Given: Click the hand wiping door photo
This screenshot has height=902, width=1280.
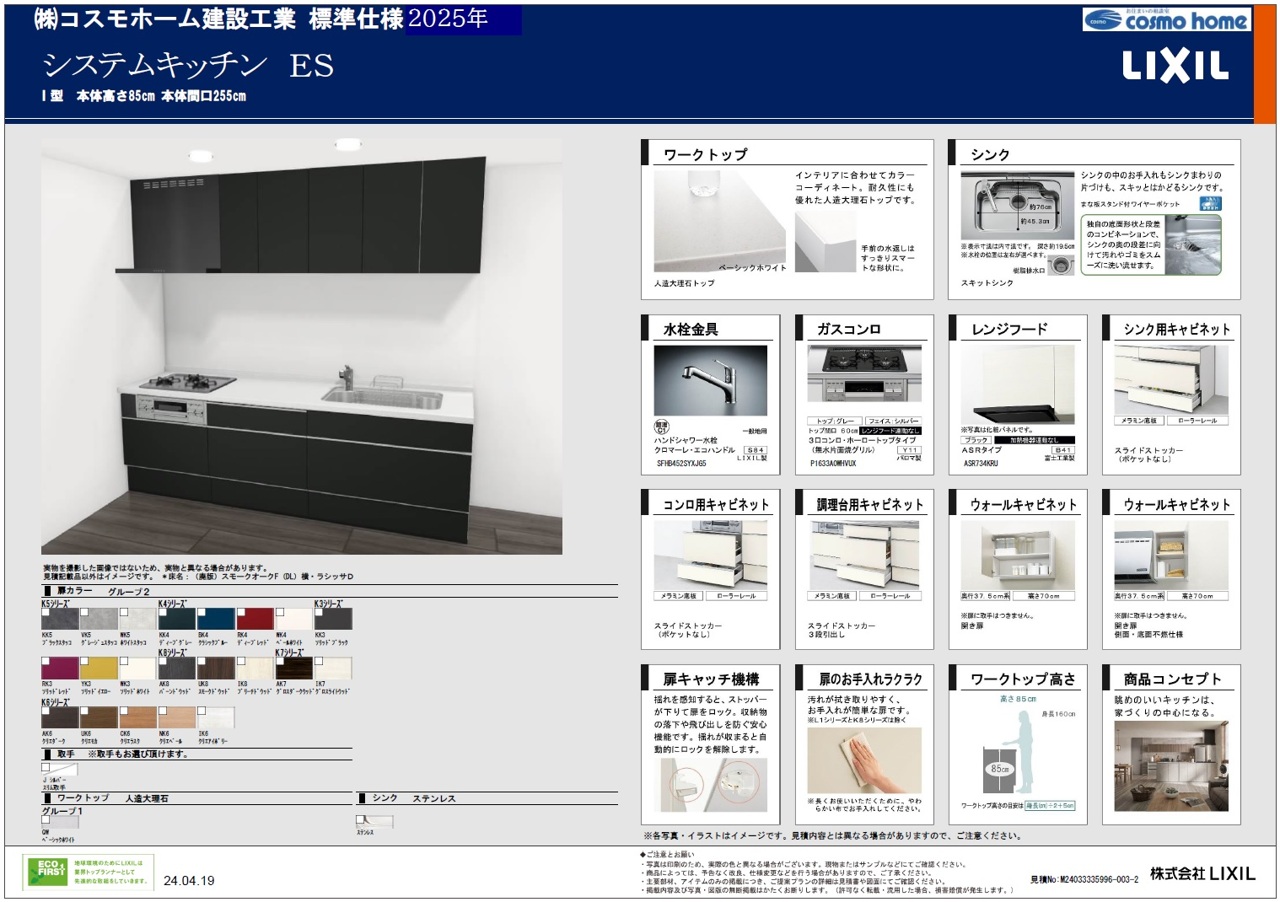Looking at the screenshot, I should click(864, 760).
